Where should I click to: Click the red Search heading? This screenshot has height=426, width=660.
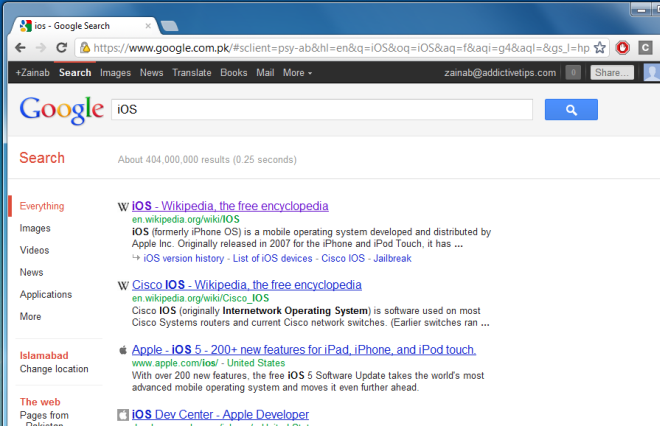42,158
